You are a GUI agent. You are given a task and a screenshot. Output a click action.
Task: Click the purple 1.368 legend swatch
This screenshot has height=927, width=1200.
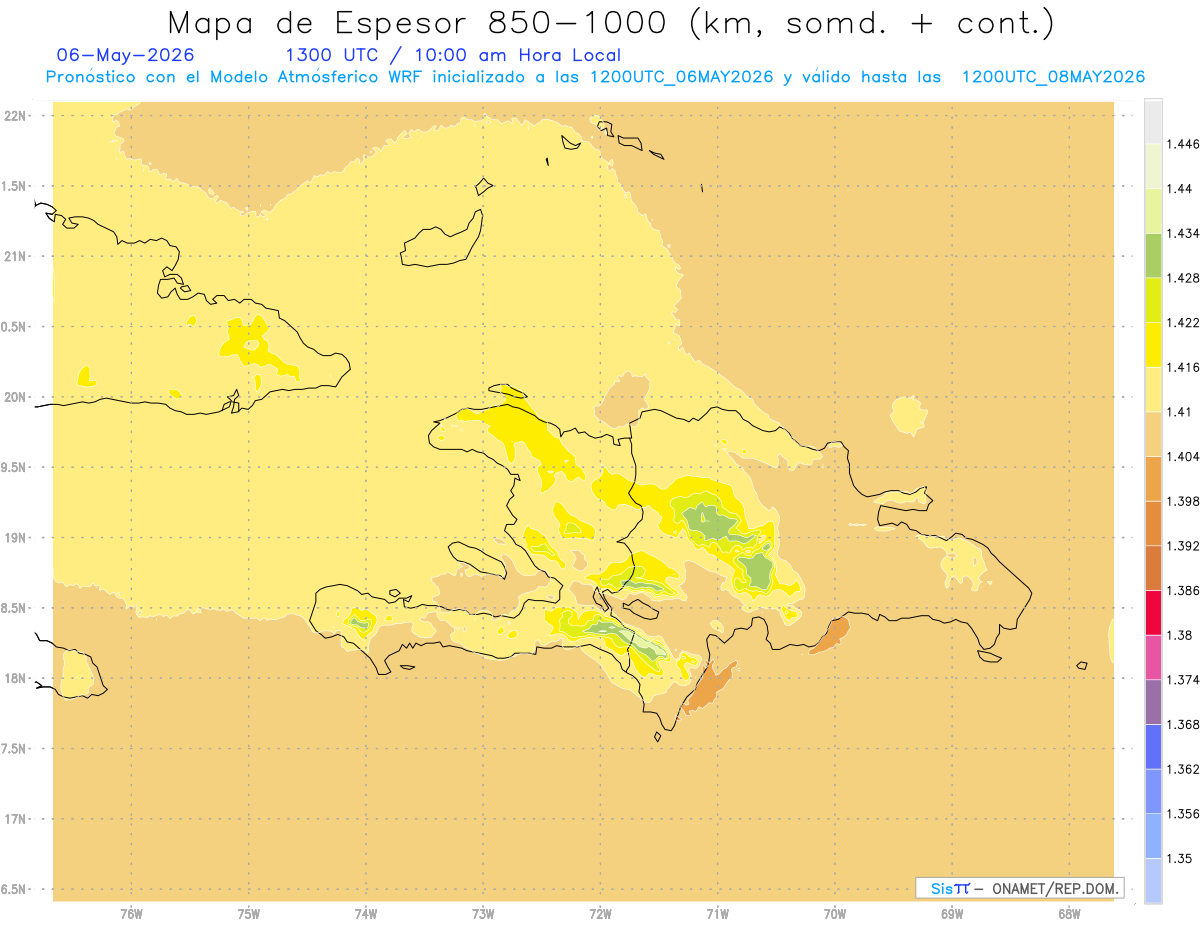click(1153, 702)
